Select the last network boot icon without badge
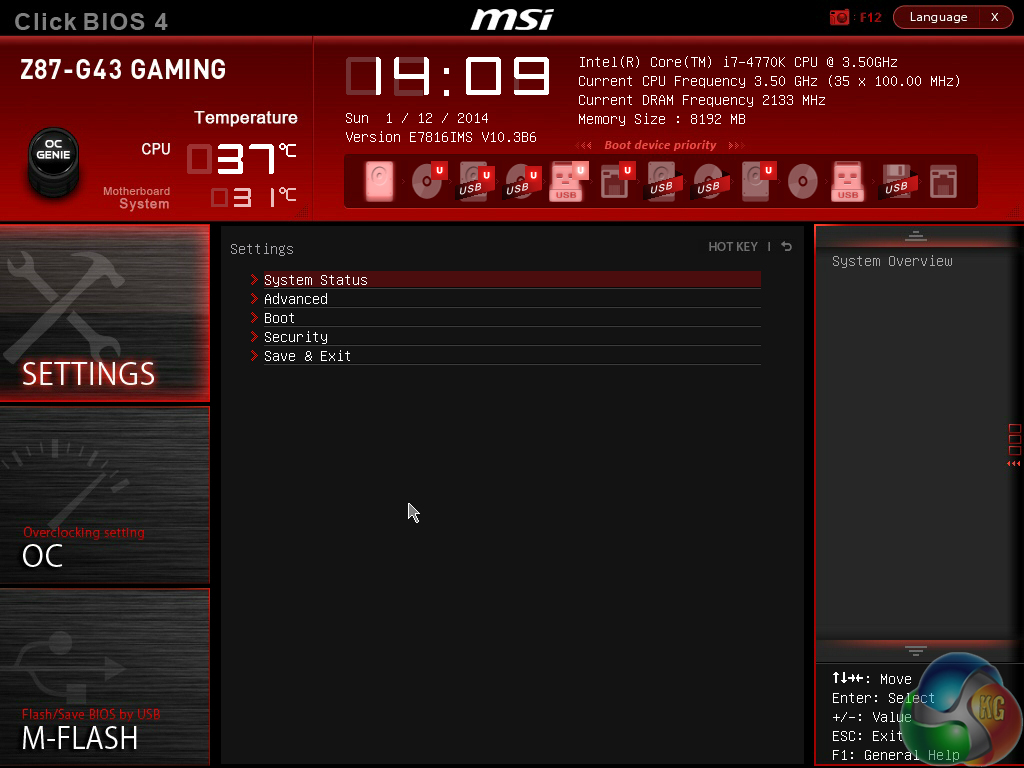The image size is (1024, 768). [944, 181]
